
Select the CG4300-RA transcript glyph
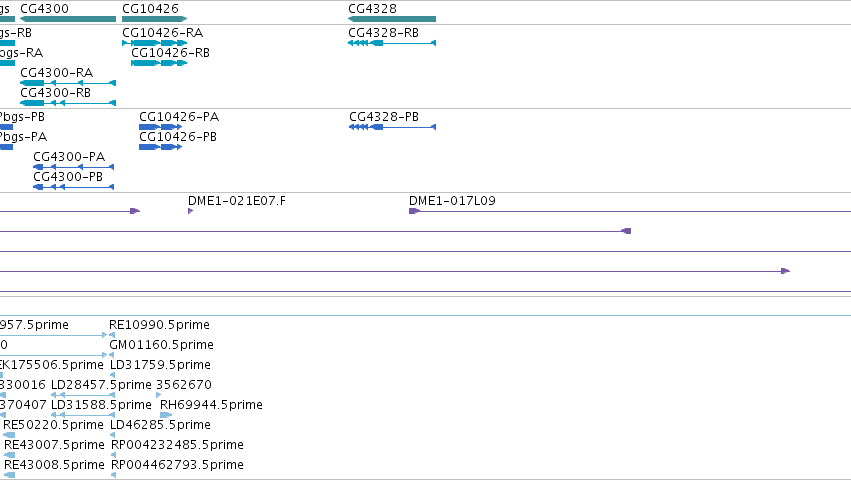point(68,83)
